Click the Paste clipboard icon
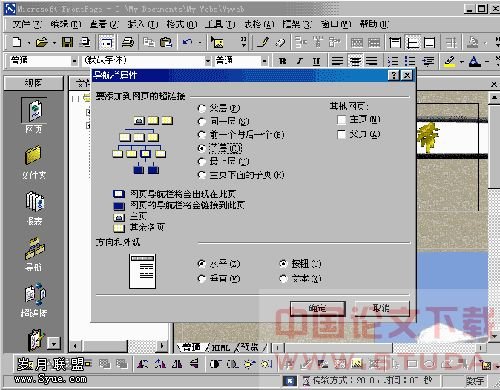The height and width of the screenshot is (390, 500). pyautogui.click(x=166, y=42)
